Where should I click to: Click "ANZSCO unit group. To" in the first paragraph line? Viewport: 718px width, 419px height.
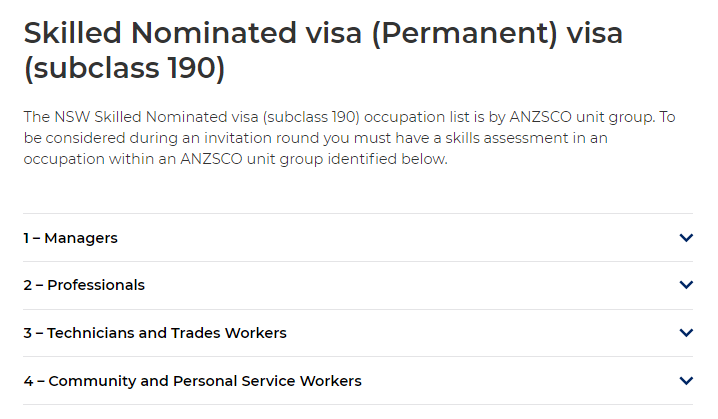pyautogui.click(x=593, y=117)
